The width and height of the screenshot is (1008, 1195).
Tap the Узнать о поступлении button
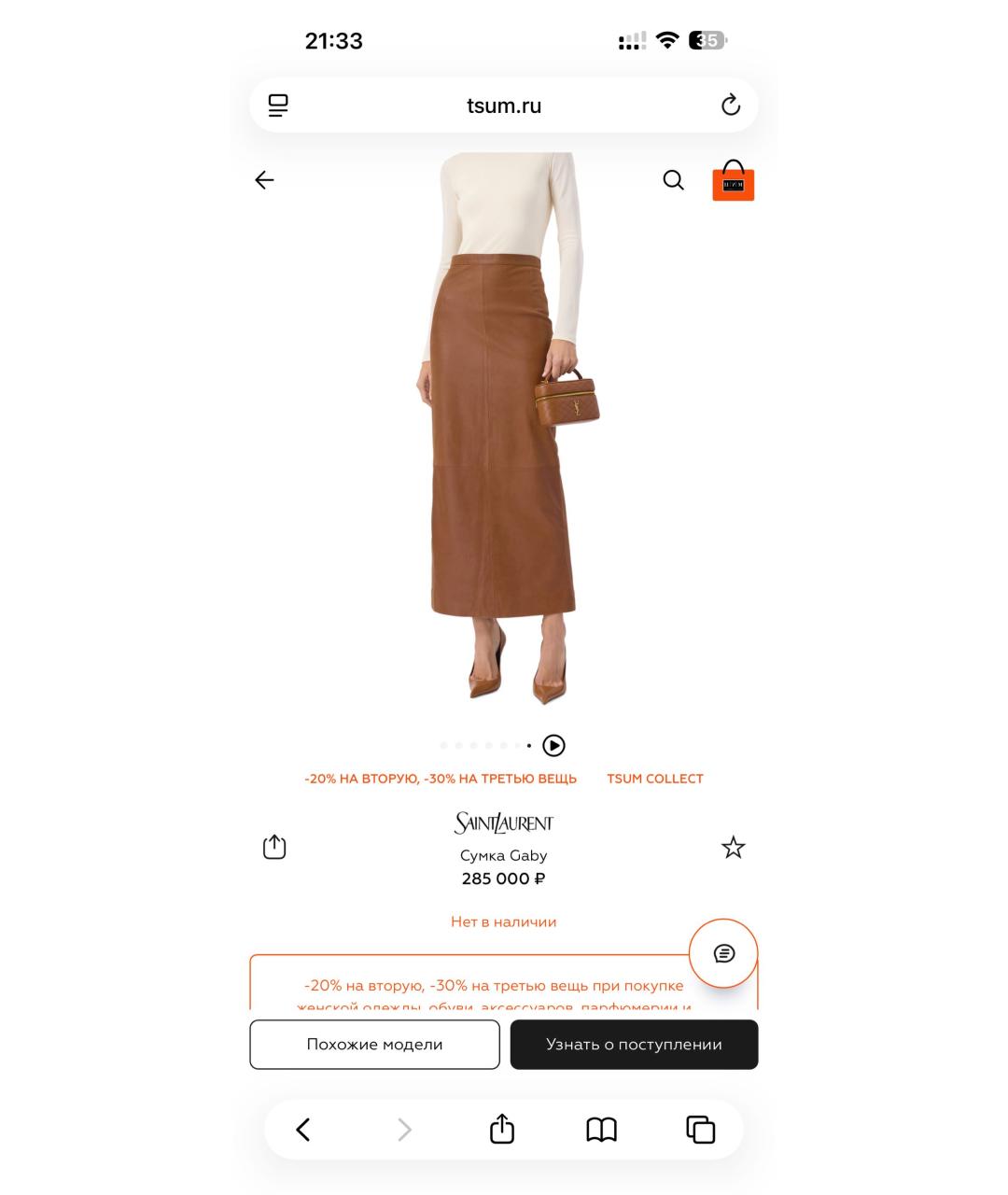click(x=634, y=1045)
